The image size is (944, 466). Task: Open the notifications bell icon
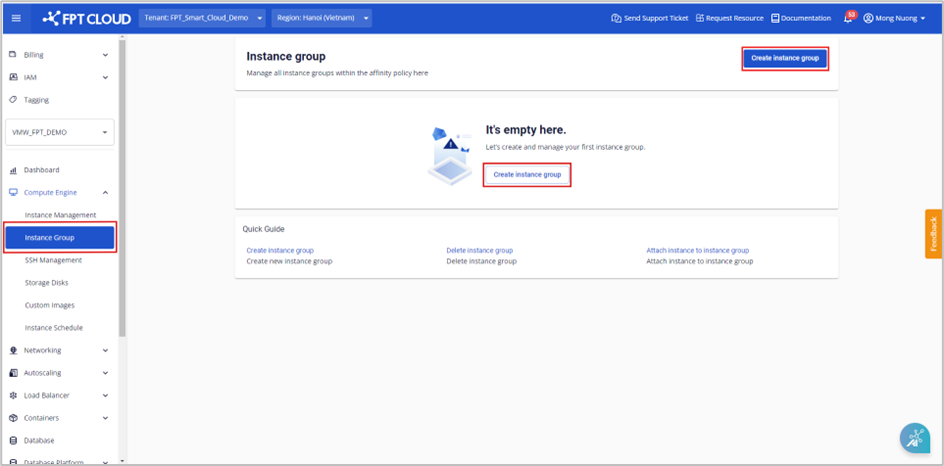coord(848,18)
